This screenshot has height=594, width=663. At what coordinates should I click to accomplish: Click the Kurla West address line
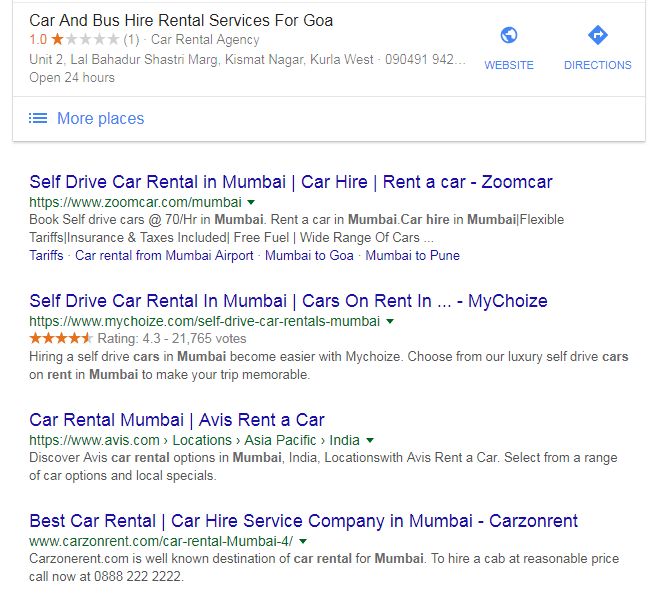click(x=201, y=59)
